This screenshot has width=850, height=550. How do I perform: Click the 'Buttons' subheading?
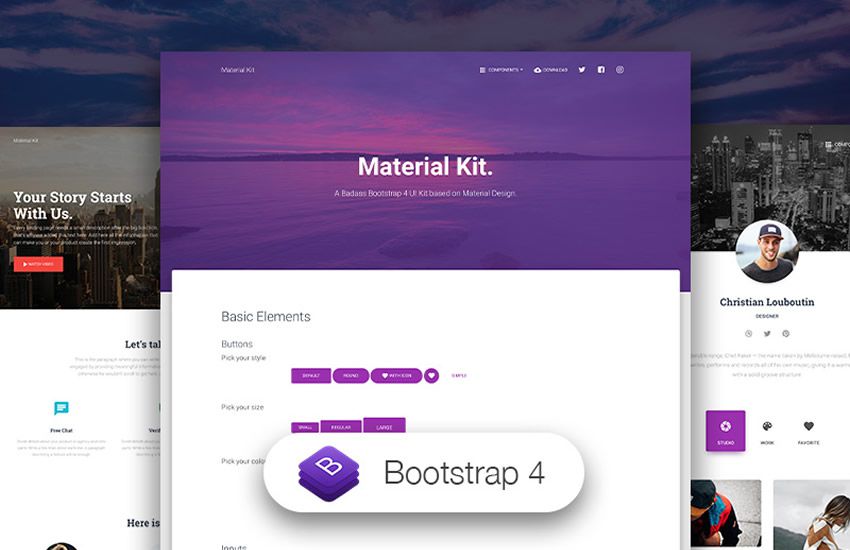pyautogui.click(x=237, y=344)
